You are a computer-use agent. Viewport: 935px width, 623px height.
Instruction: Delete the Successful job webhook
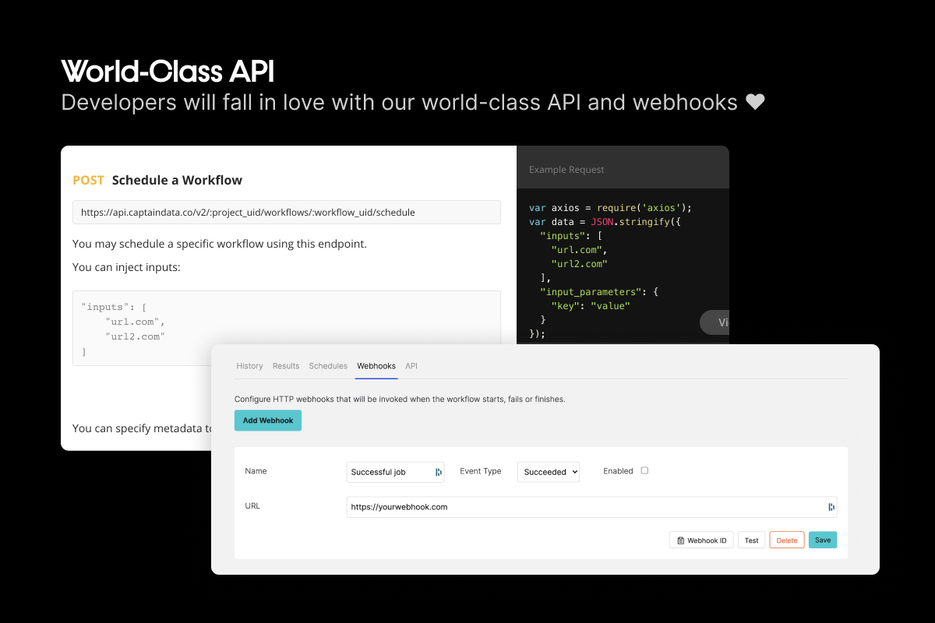click(x=786, y=539)
